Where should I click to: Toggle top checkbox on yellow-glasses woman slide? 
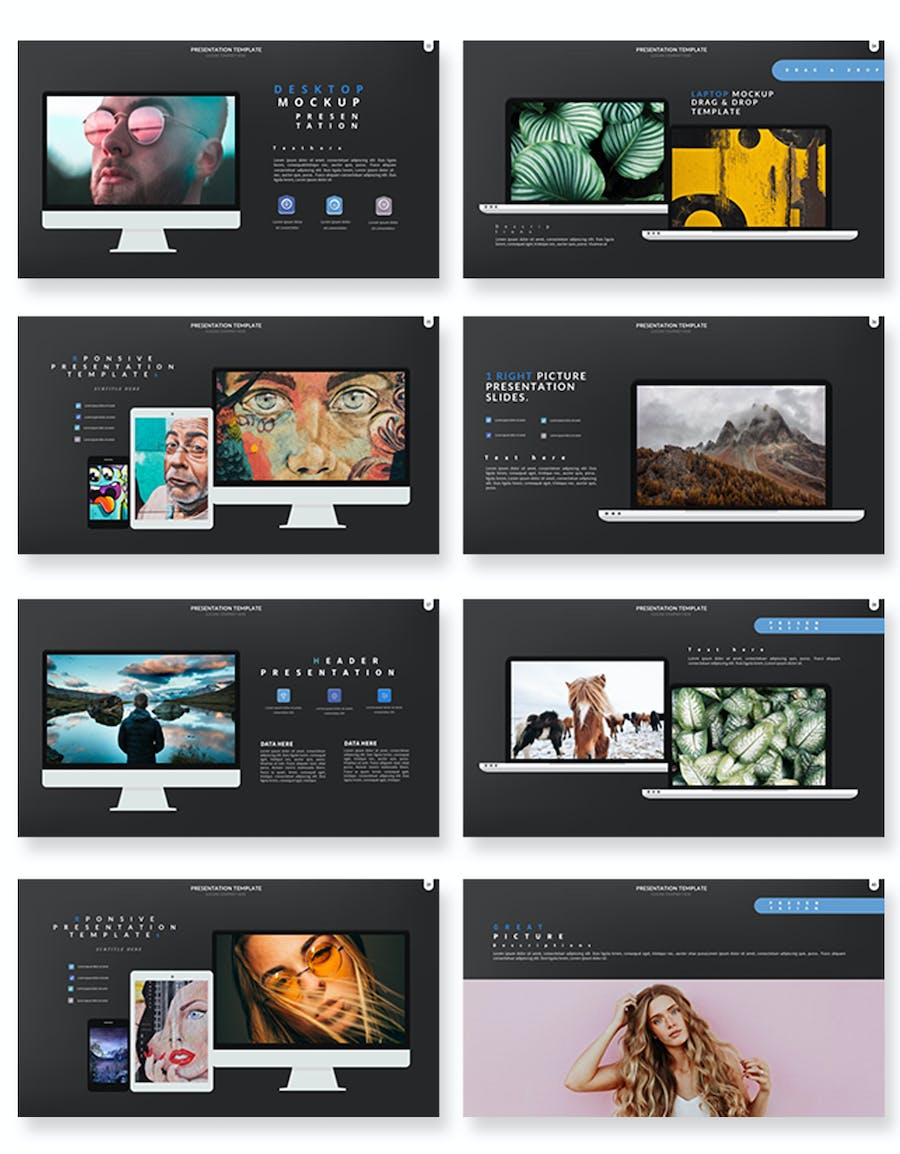pyautogui.click(x=72, y=967)
